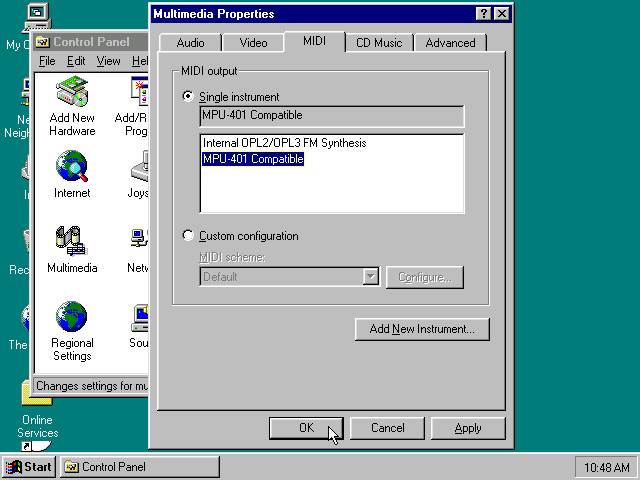This screenshot has height=480, width=640.
Task: Open the Advanced tab
Action: click(x=450, y=43)
